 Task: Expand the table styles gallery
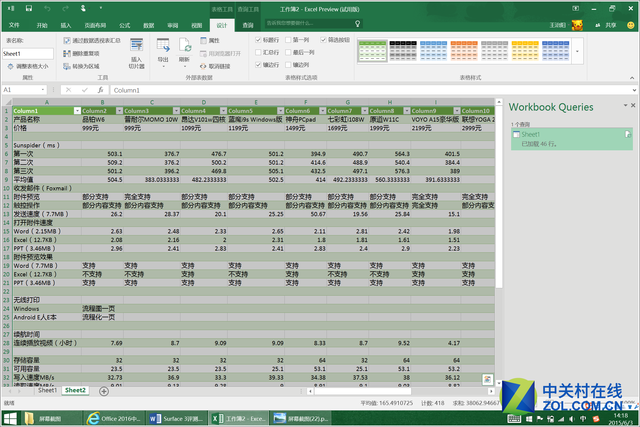click(577, 51)
